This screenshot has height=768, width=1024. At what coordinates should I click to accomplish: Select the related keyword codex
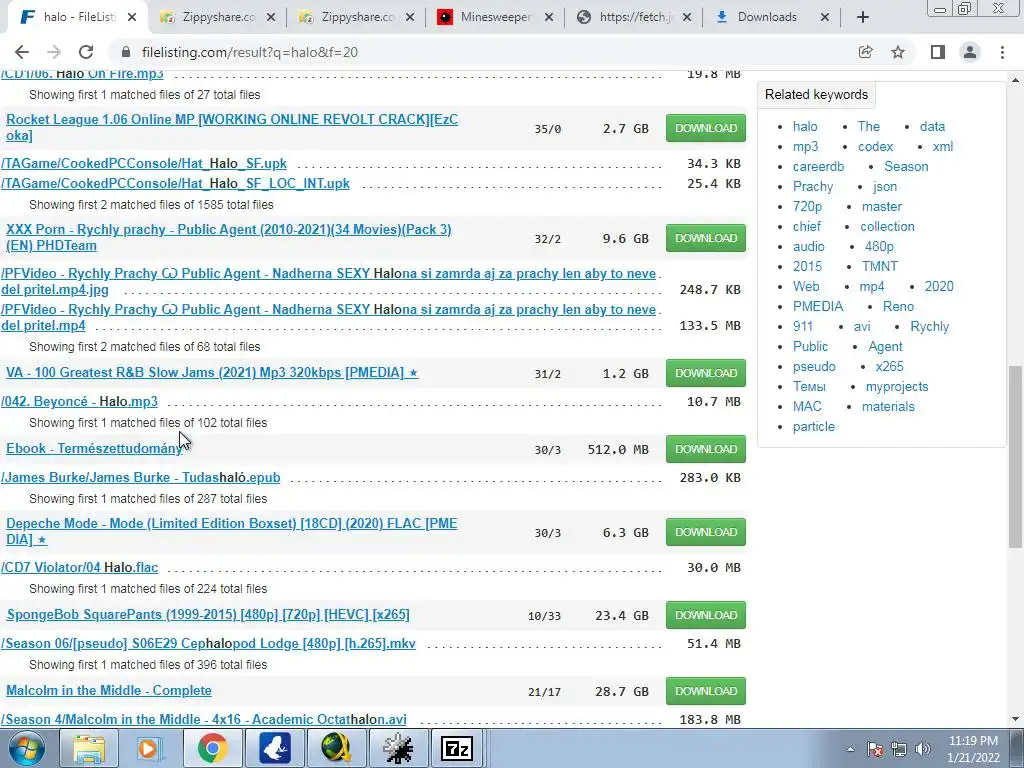[875, 146]
